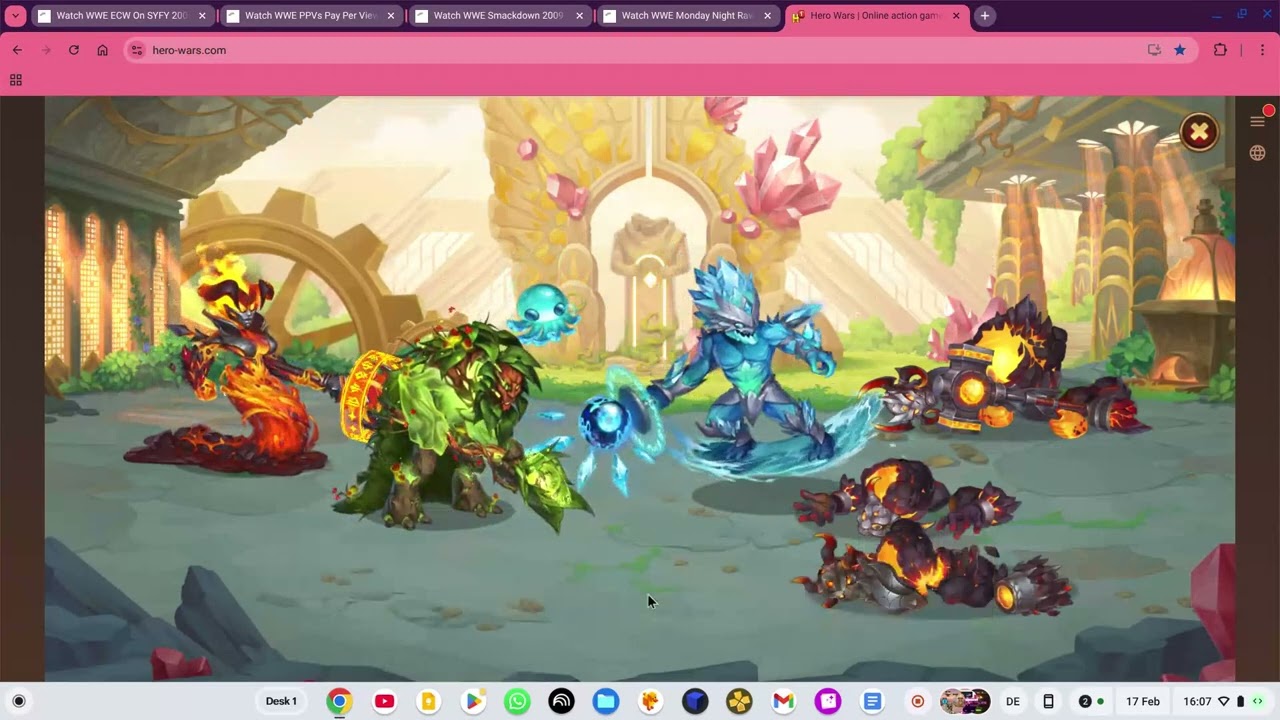This screenshot has width=1280, height=720.
Task: Toggle the bookmark star for this page
Action: tap(1180, 50)
